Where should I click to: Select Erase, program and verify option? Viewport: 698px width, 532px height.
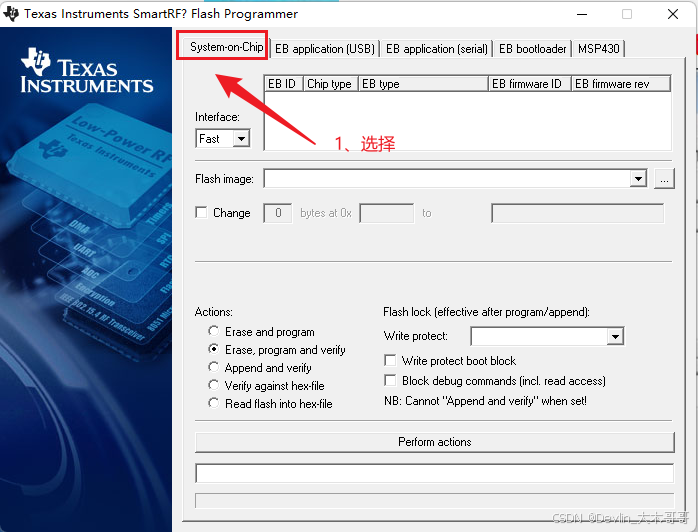coord(214,349)
